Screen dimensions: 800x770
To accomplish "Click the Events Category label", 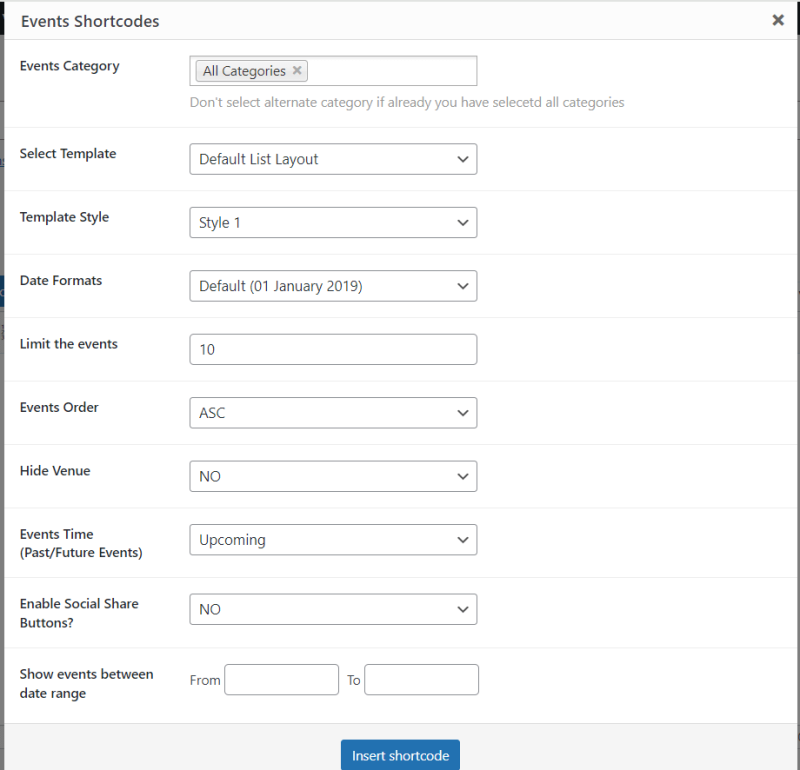I will pos(69,66).
